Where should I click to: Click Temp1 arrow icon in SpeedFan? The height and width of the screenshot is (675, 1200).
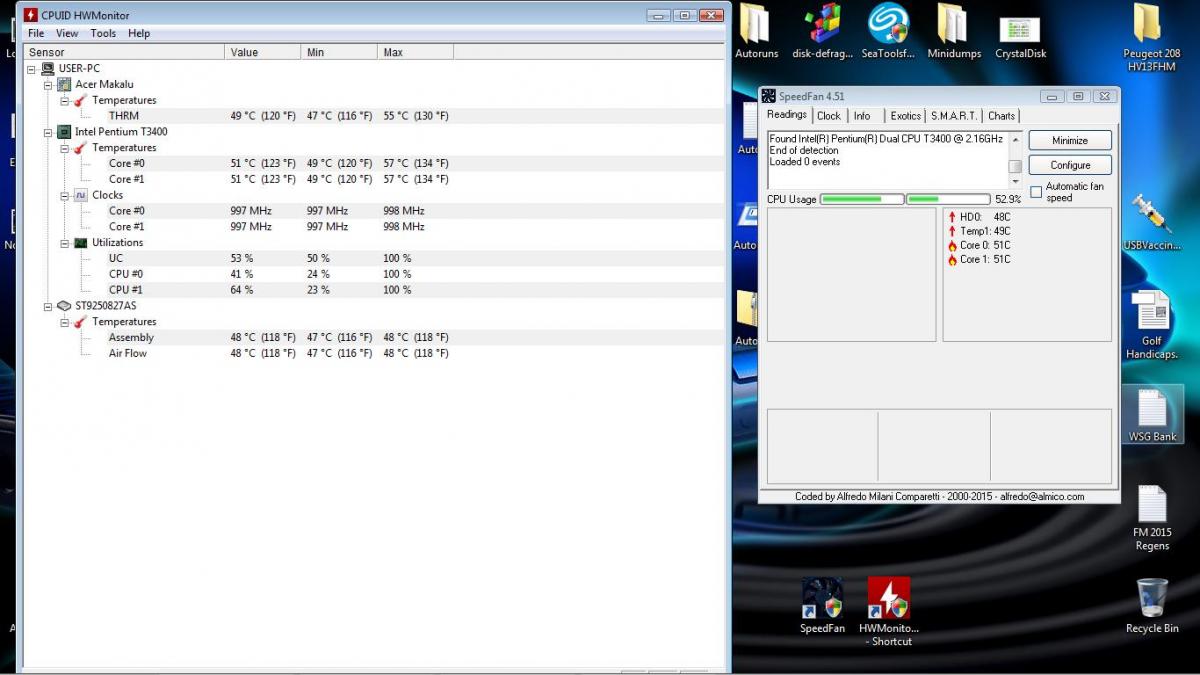coord(952,231)
